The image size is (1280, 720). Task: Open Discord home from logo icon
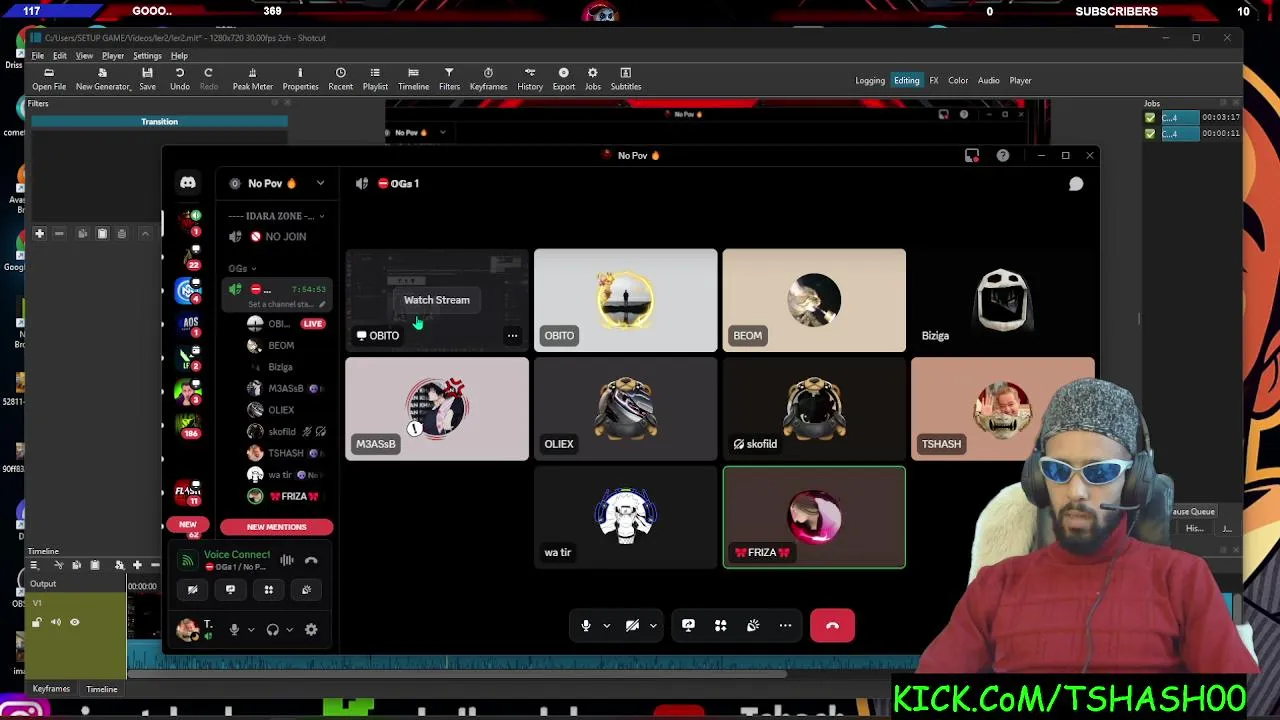pyautogui.click(x=188, y=183)
